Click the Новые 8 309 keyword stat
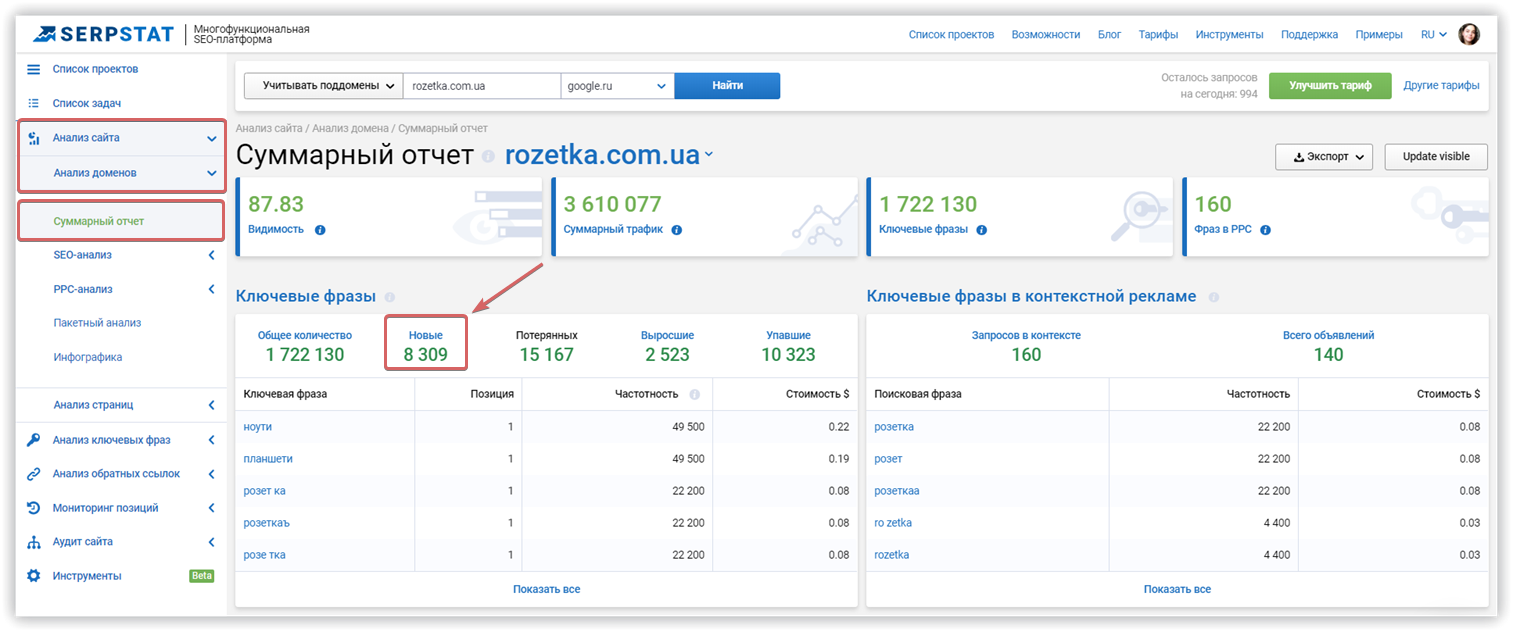 coord(426,345)
